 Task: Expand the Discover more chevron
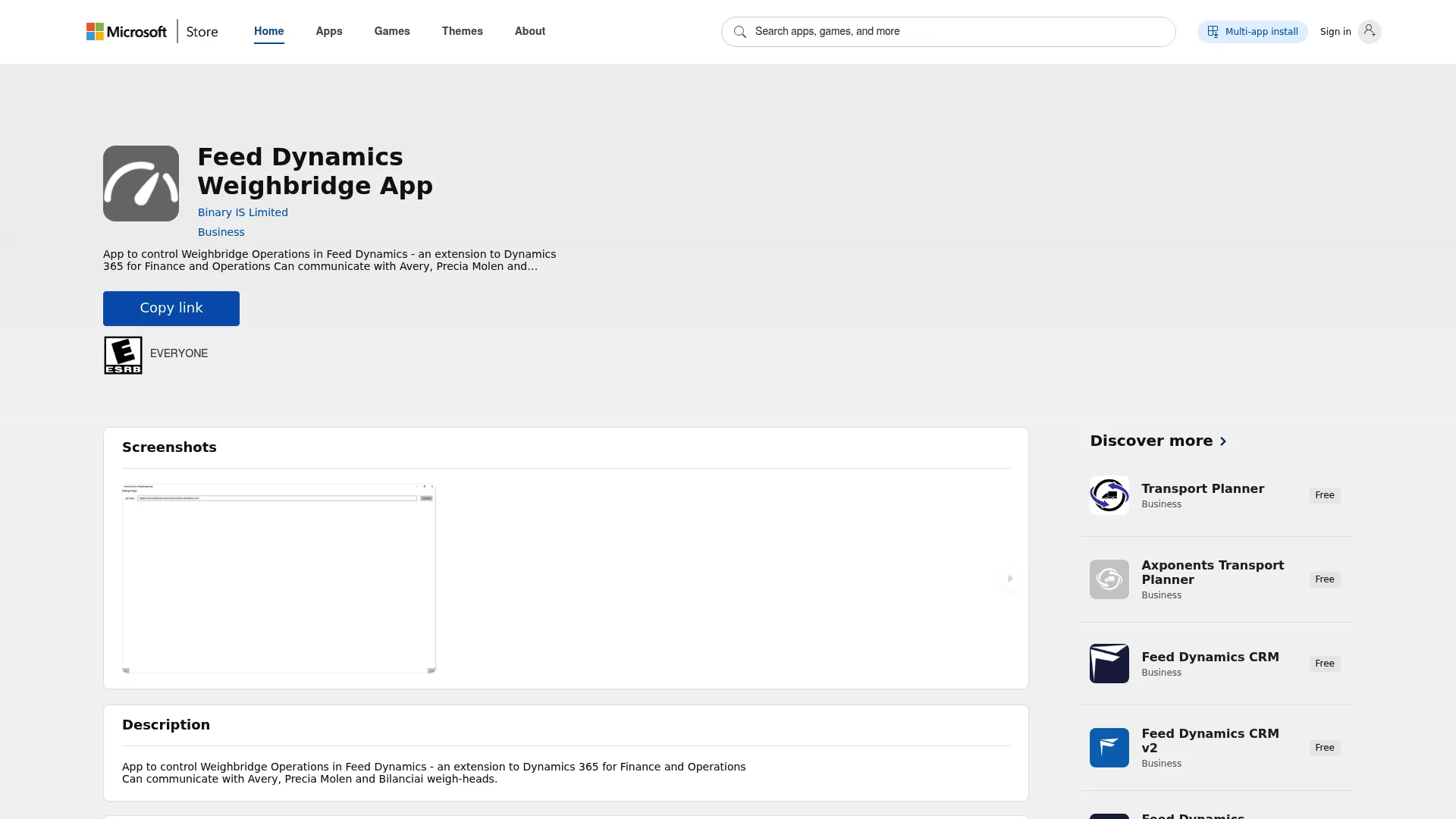coord(1222,441)
